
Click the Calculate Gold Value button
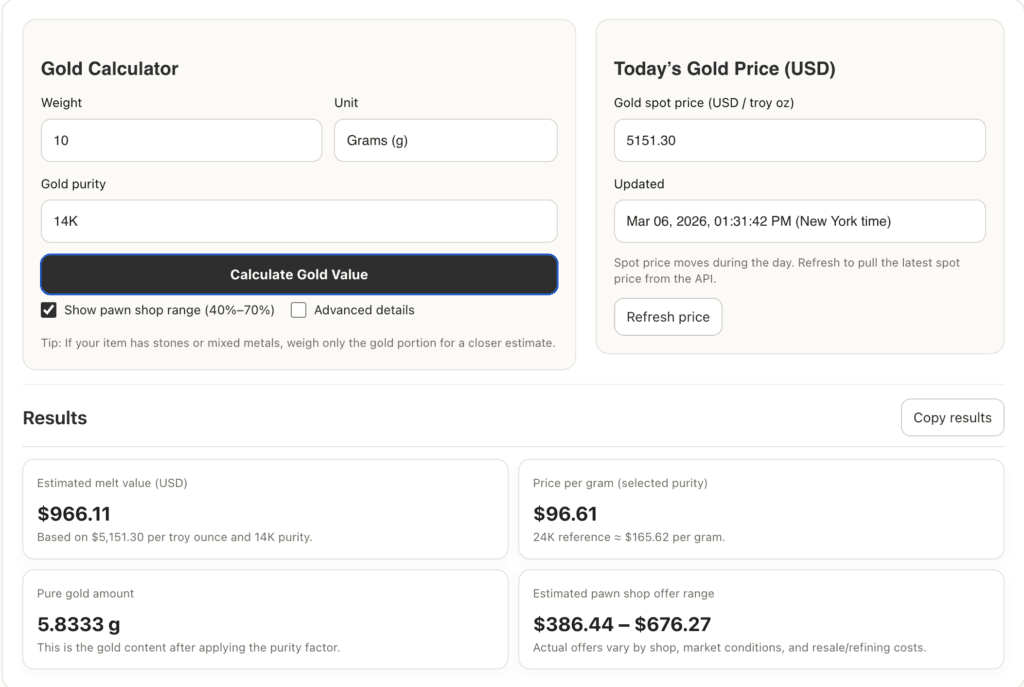coord(298,274)
